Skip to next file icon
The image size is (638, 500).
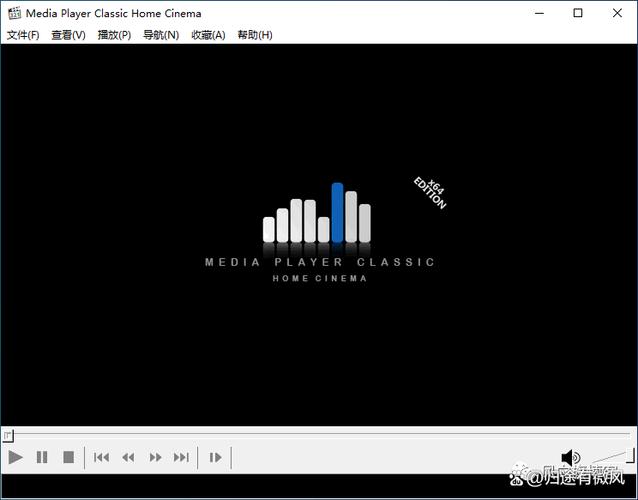[x=181, y=457]
